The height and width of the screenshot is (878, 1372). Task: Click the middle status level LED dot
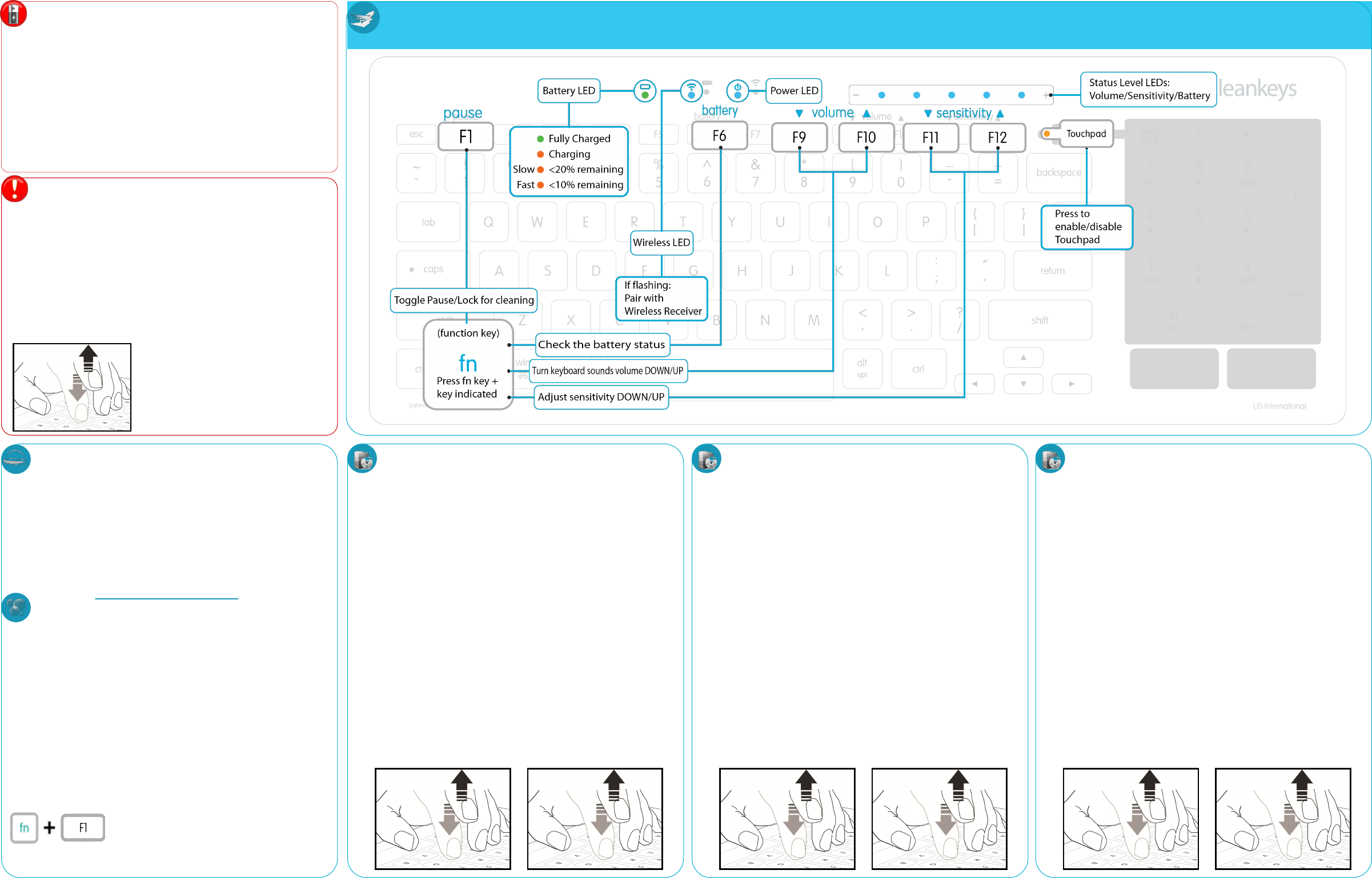click(x=952, y=95)
